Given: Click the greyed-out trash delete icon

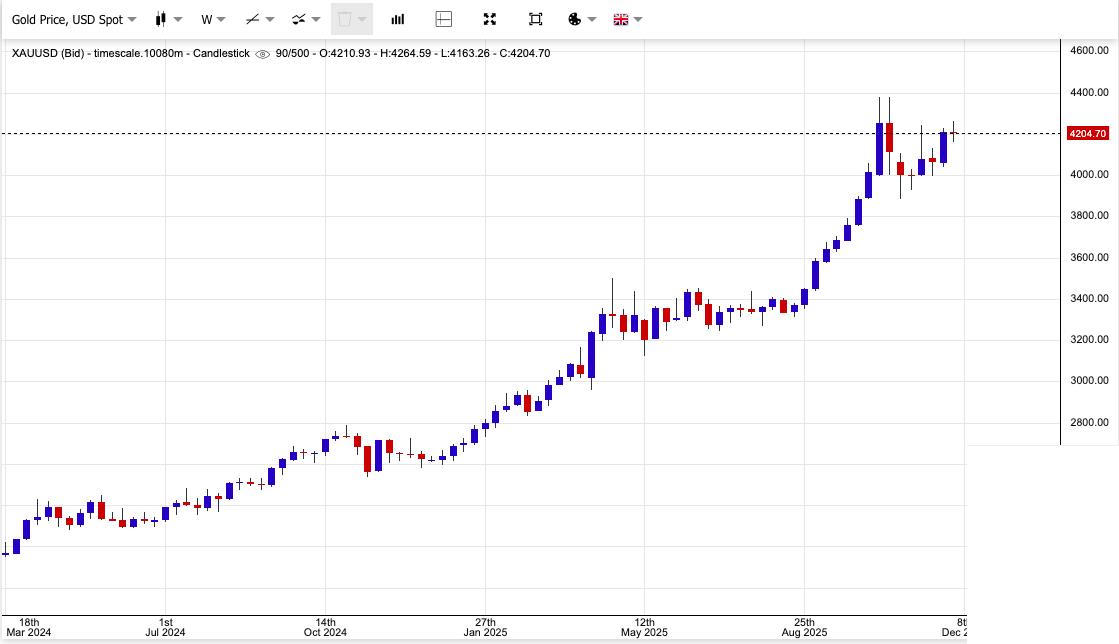Looking at the screenshot, I should pos(344,19).
